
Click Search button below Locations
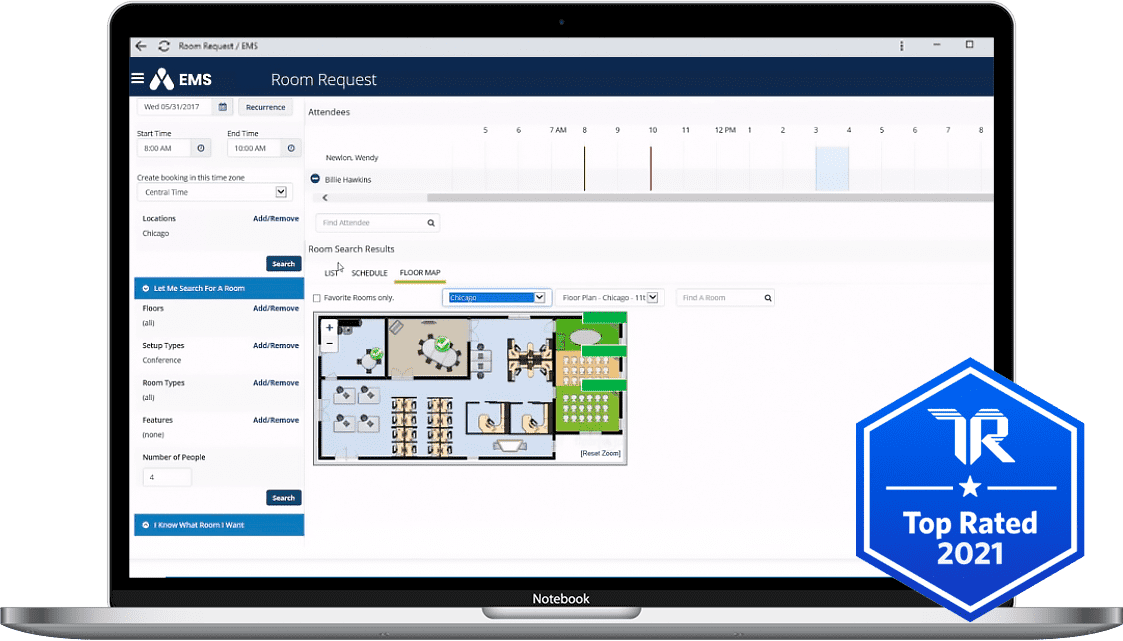point(284,264)
